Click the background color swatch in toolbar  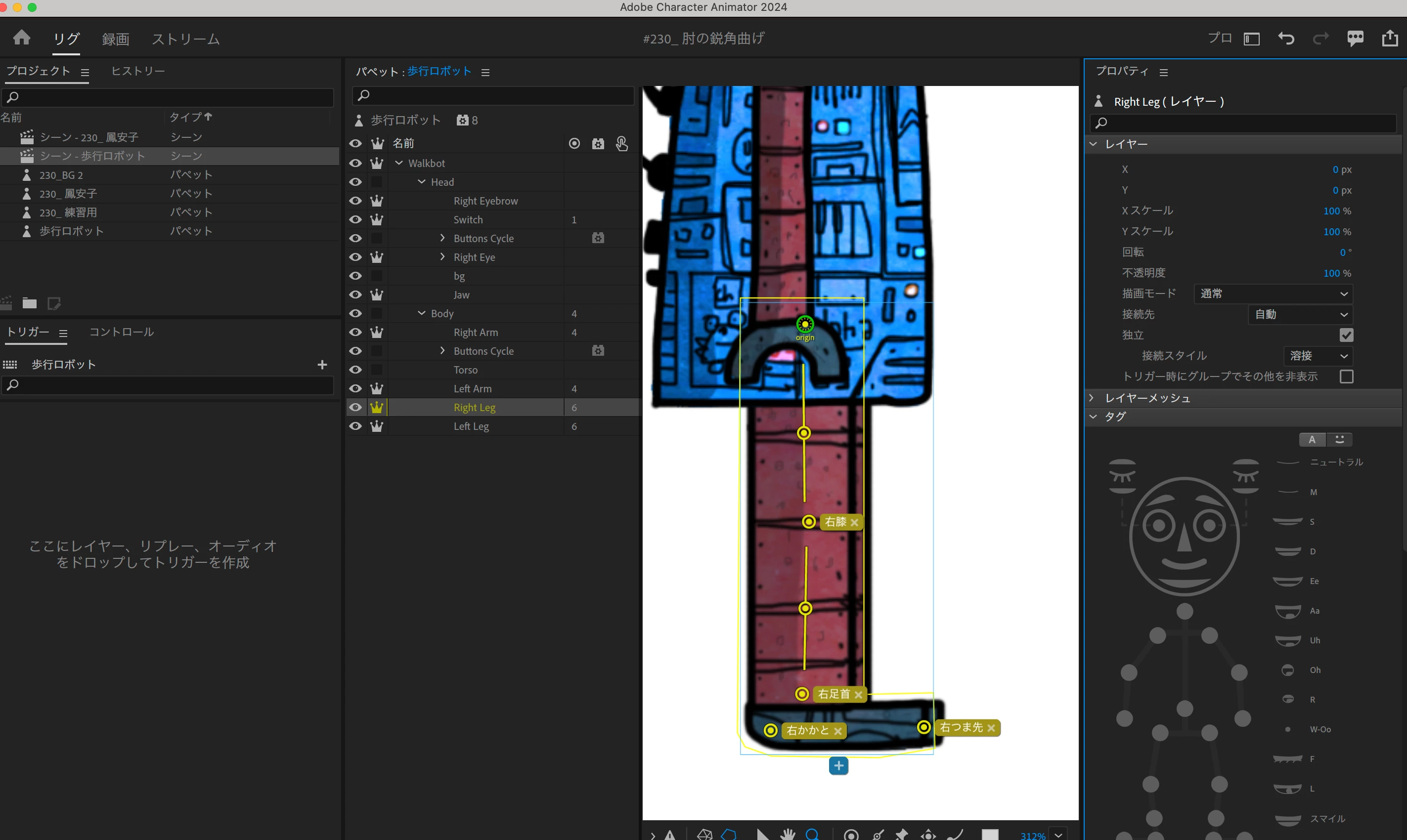tap(989, 835)
